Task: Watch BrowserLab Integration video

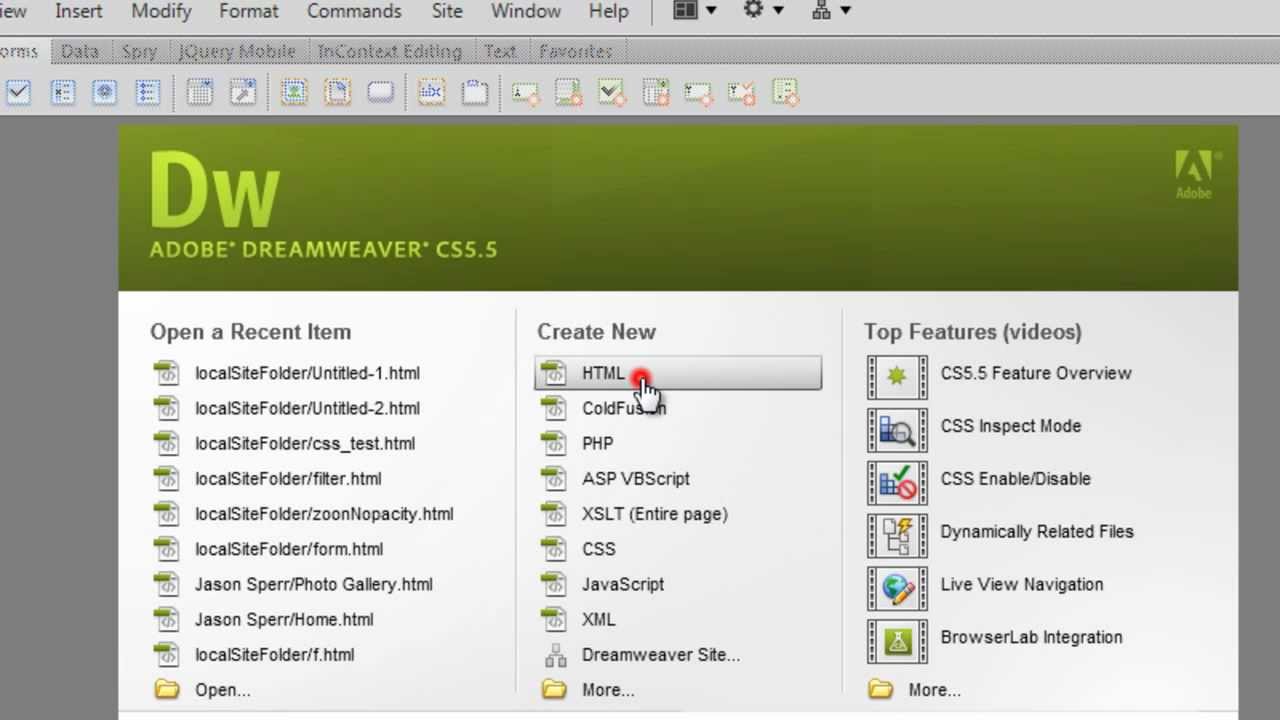Action: pyautogui.click(x=1031, y=637)
